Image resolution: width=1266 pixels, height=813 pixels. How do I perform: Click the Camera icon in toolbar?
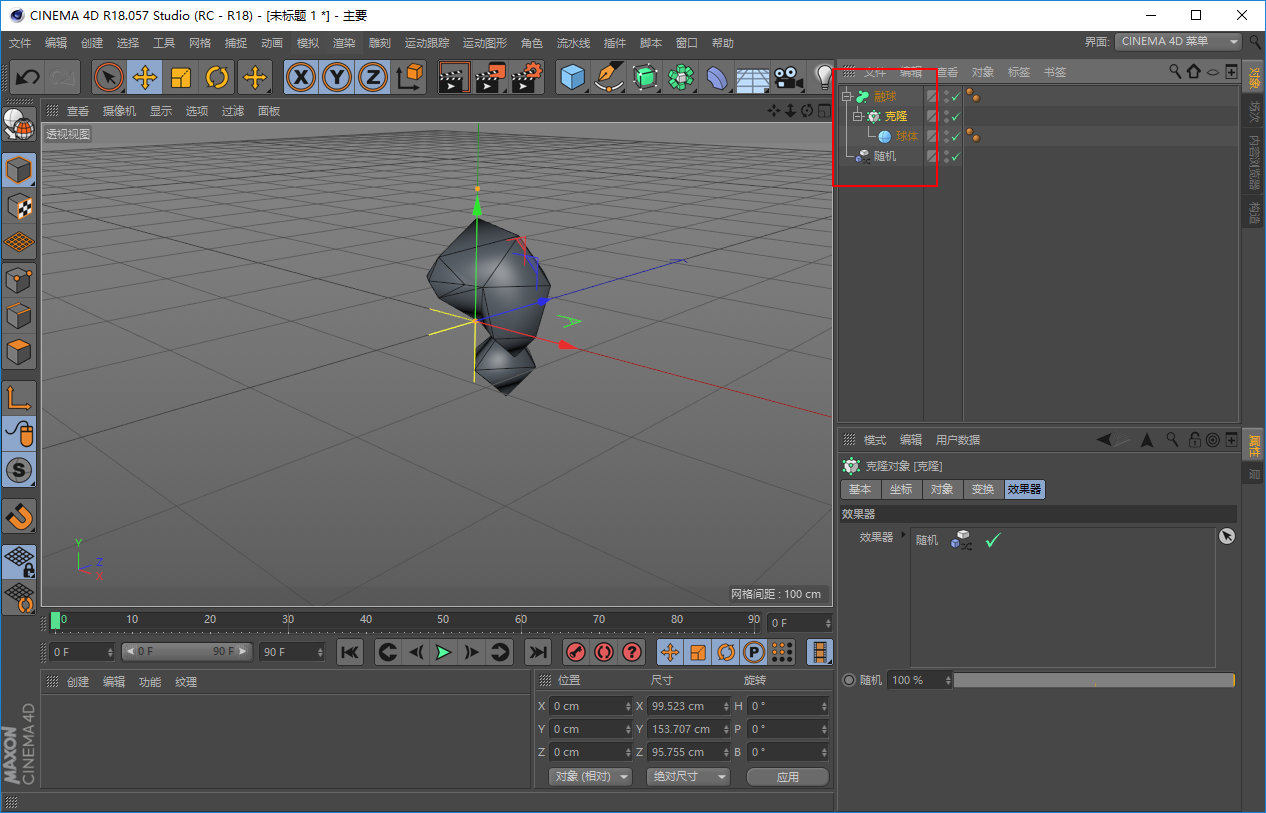tap(789, 77)
